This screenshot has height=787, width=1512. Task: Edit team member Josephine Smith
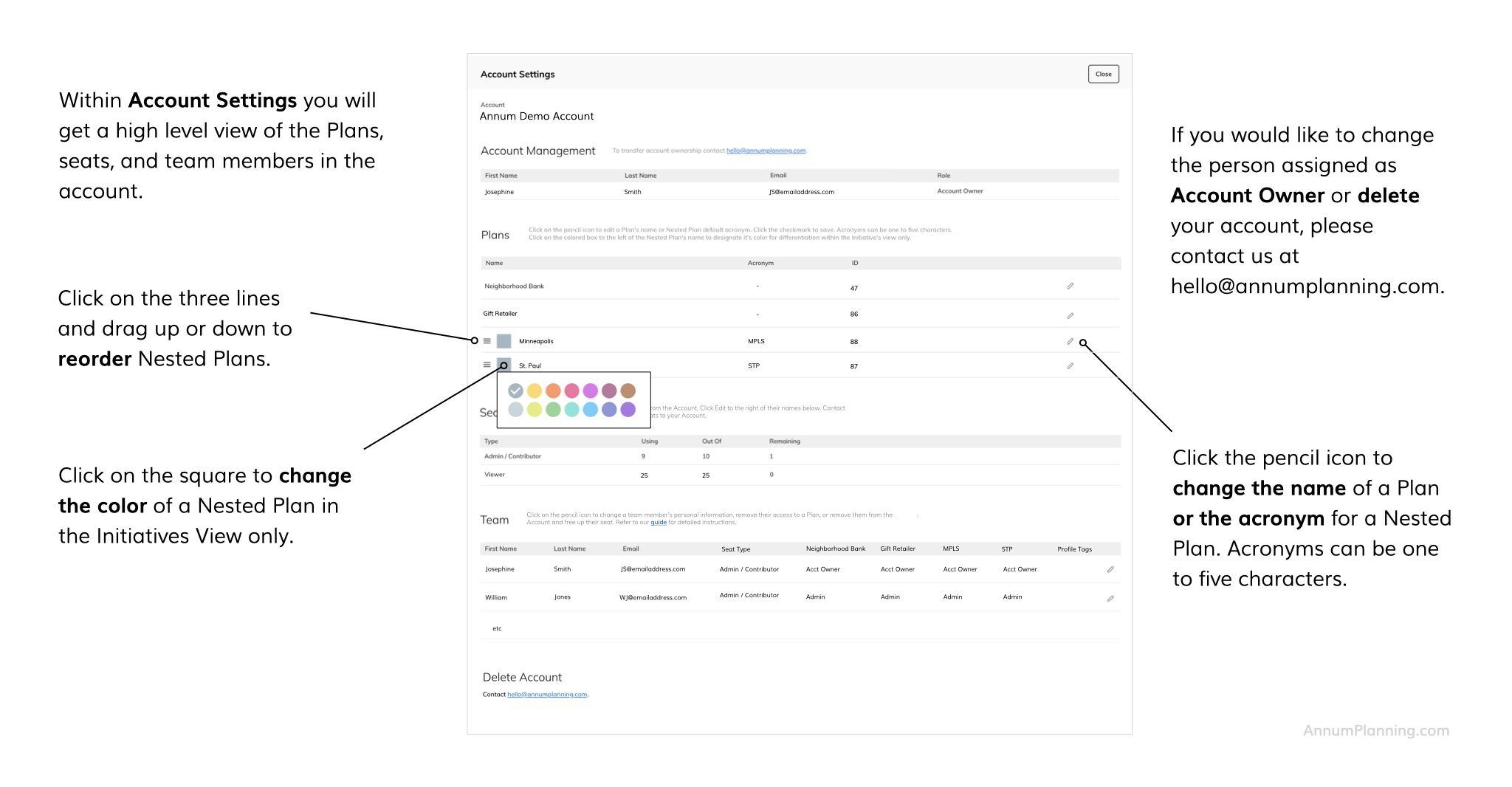tap(1110, 570)
